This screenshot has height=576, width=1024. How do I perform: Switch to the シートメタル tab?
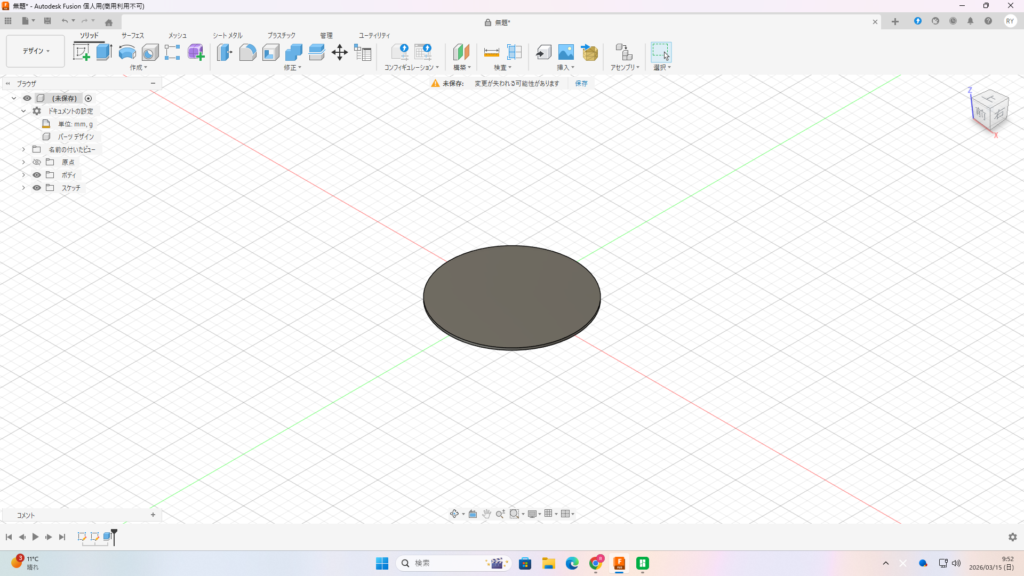tap(227, 35)
